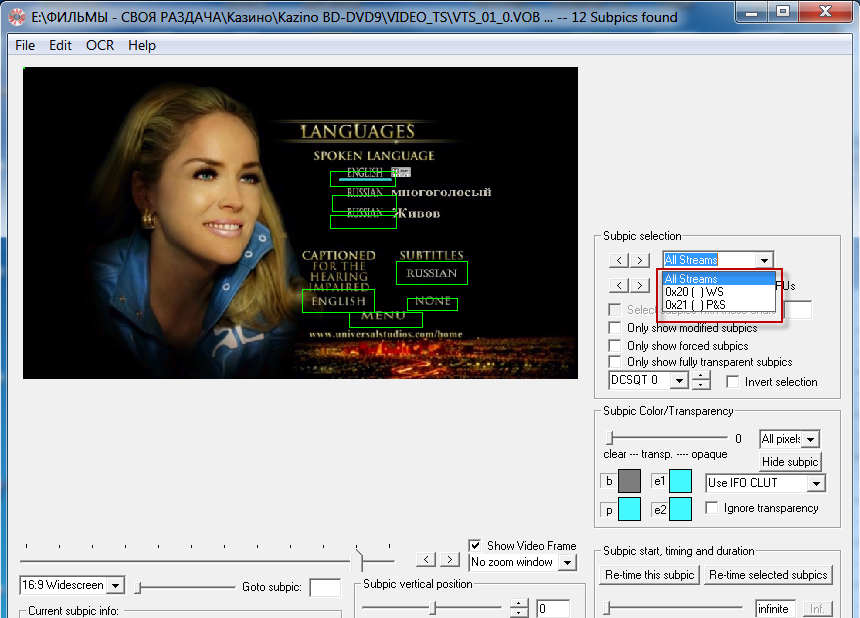Screen dimensions: 860x618
Task: Open the All pixels dropdown
Action: (811, 439)
